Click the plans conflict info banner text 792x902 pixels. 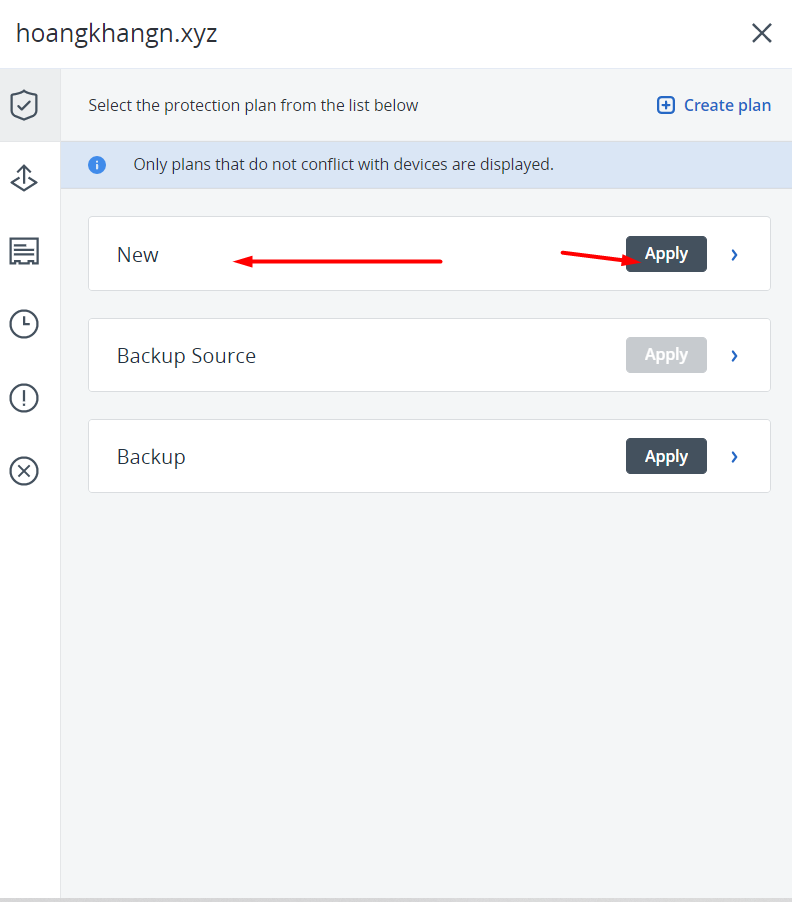click(343, 165)
